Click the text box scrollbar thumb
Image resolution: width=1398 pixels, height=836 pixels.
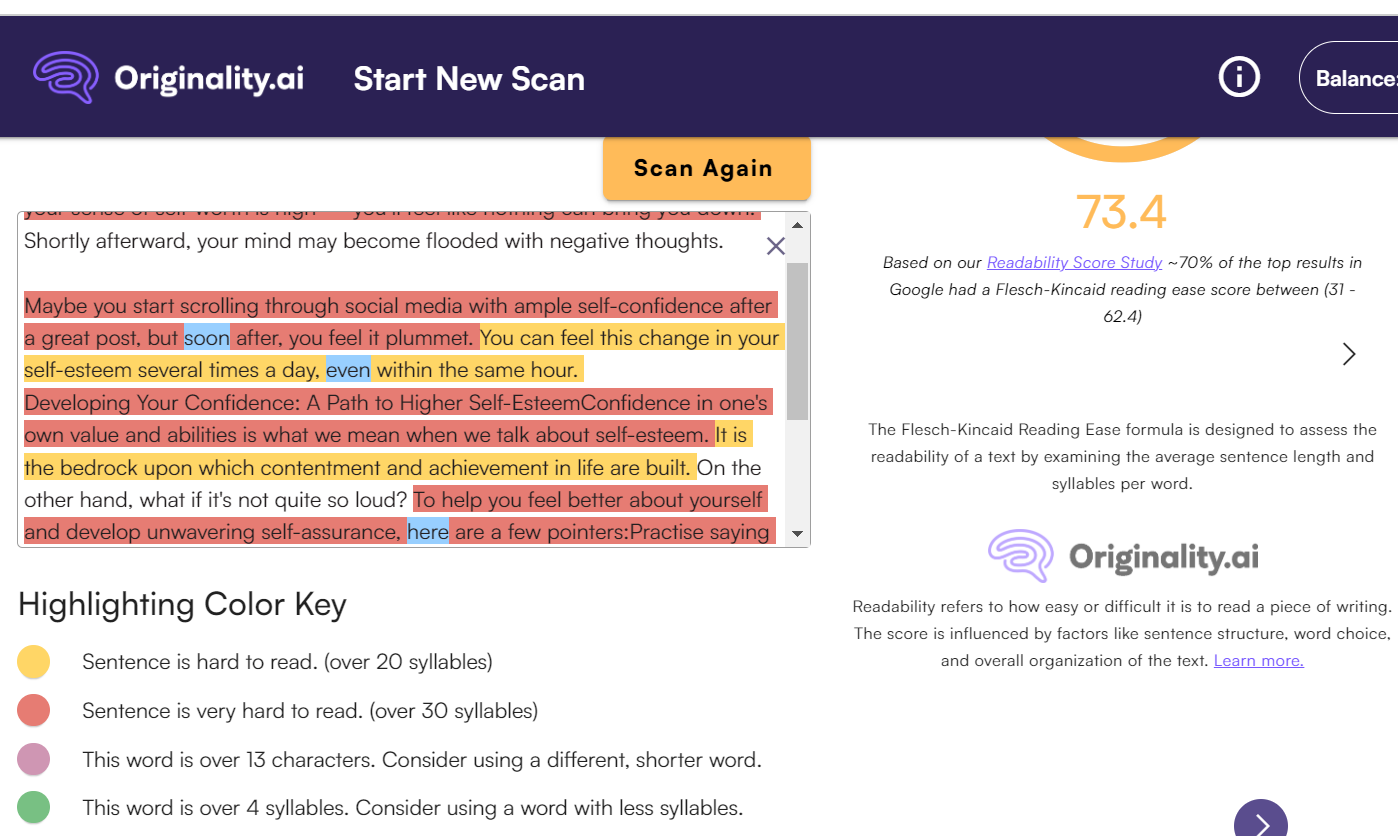point(797,340)
